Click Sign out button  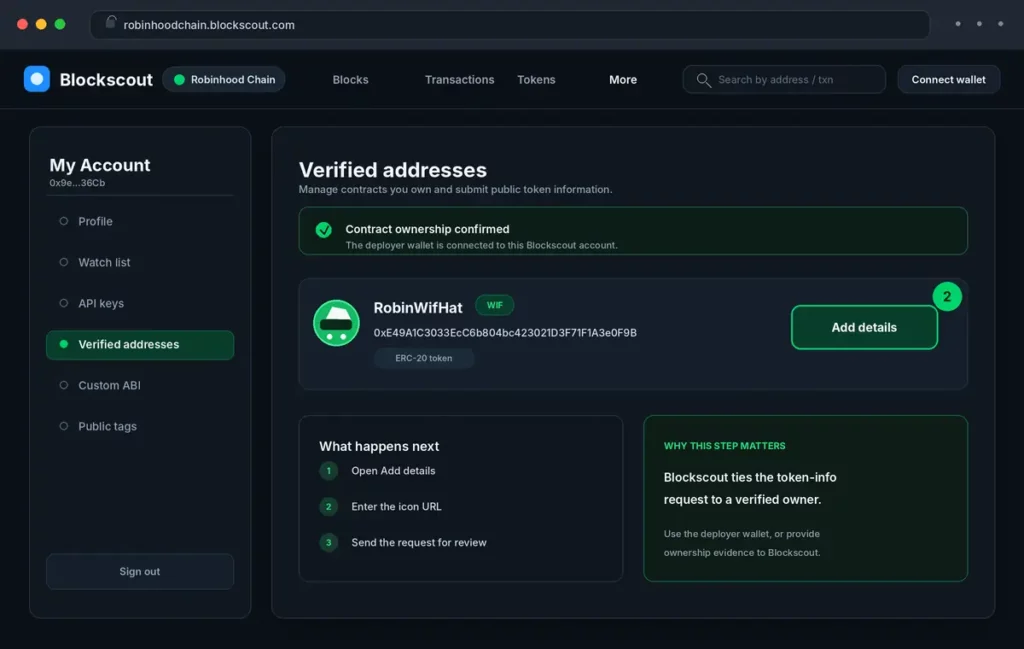click(140, 571)
